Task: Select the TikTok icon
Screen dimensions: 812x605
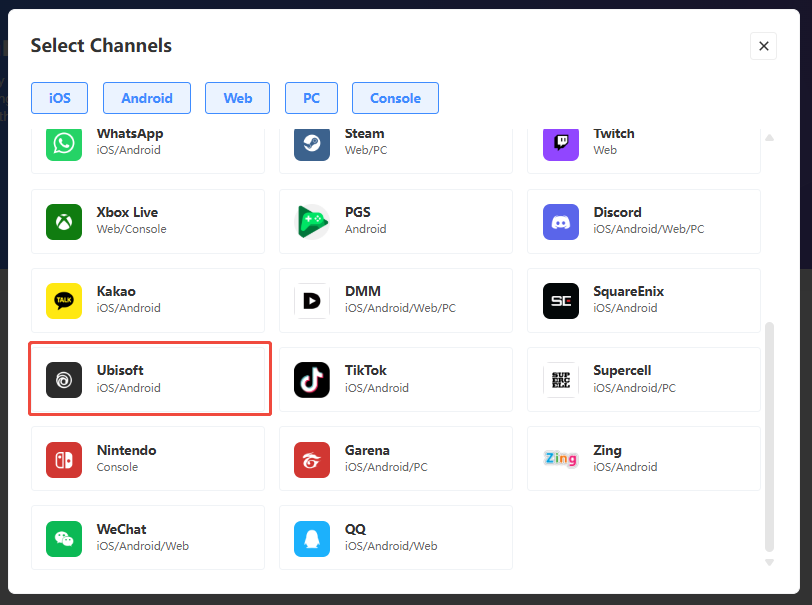Action: 312,380
